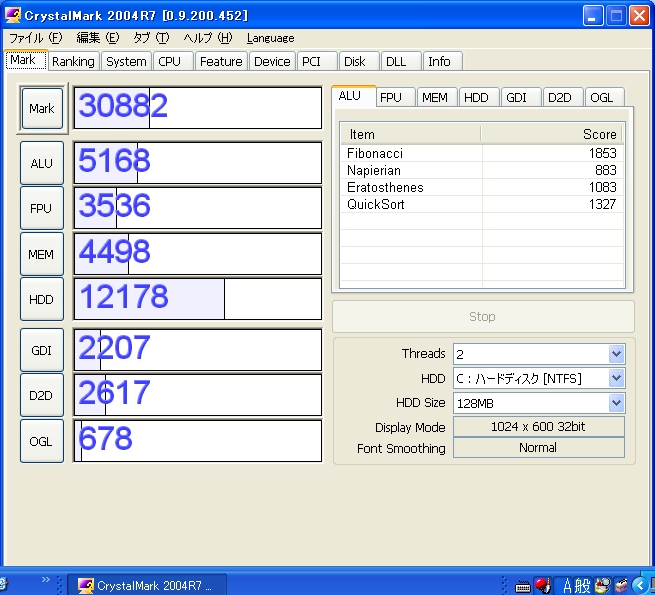Switch to the PCI tab
Viewport: 655px width, 595px height.
[x=317, y=61]
